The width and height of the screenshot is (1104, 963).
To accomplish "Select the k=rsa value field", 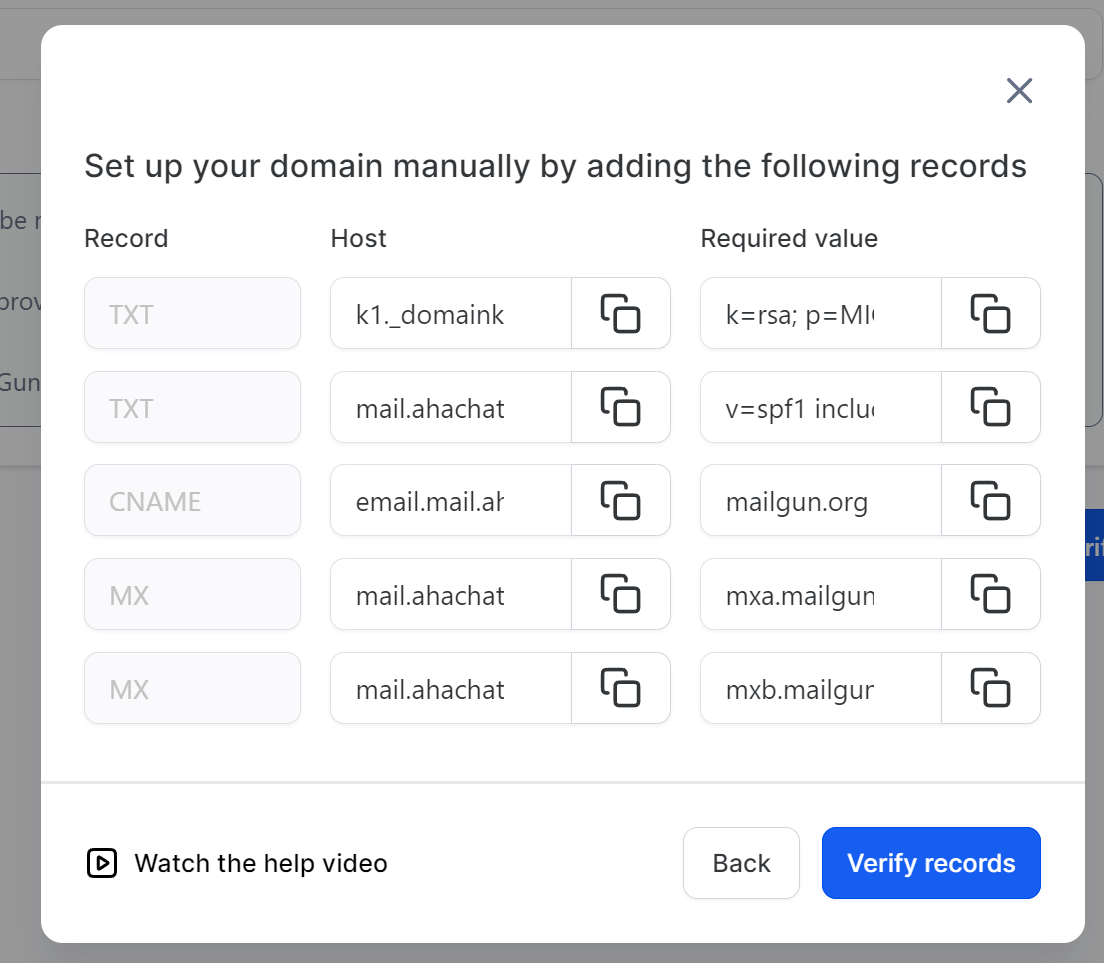I will (821, 313).
